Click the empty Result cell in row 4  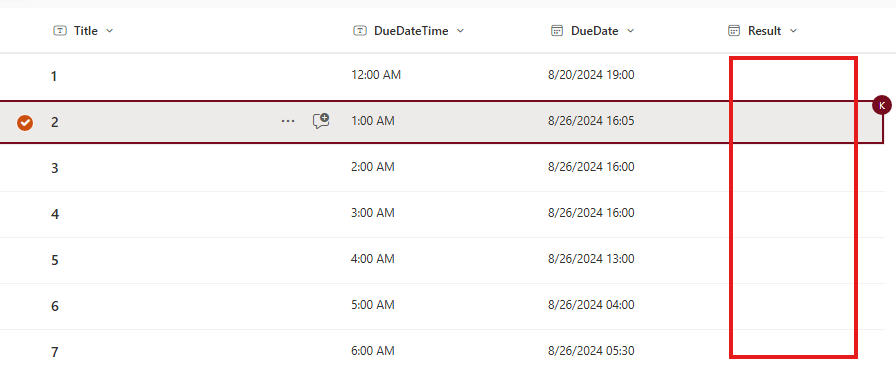(x=794, y=214)
